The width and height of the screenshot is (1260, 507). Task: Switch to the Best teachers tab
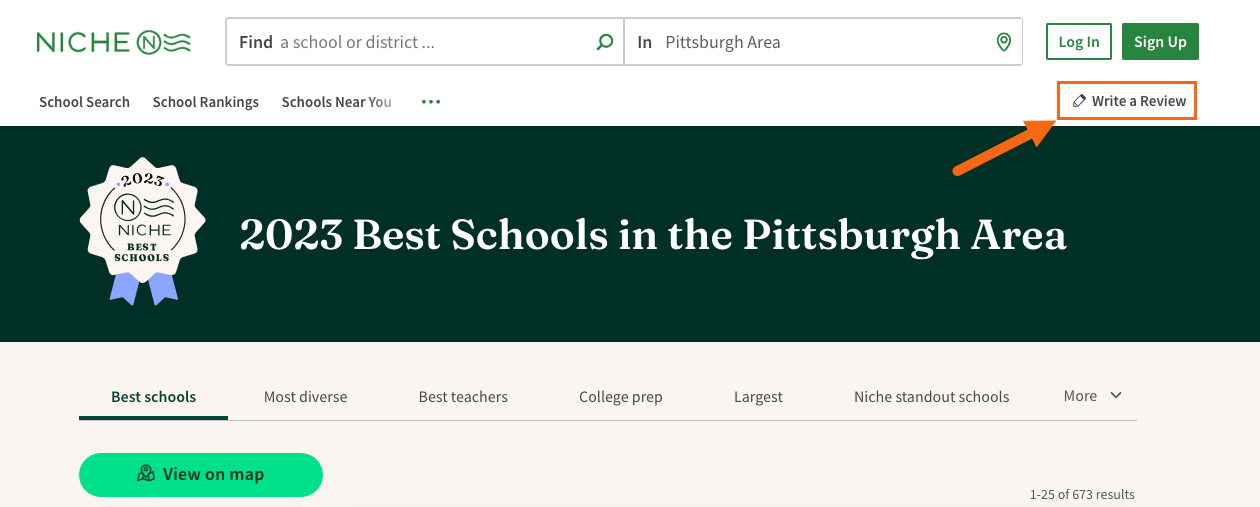(x=463, y=397)
